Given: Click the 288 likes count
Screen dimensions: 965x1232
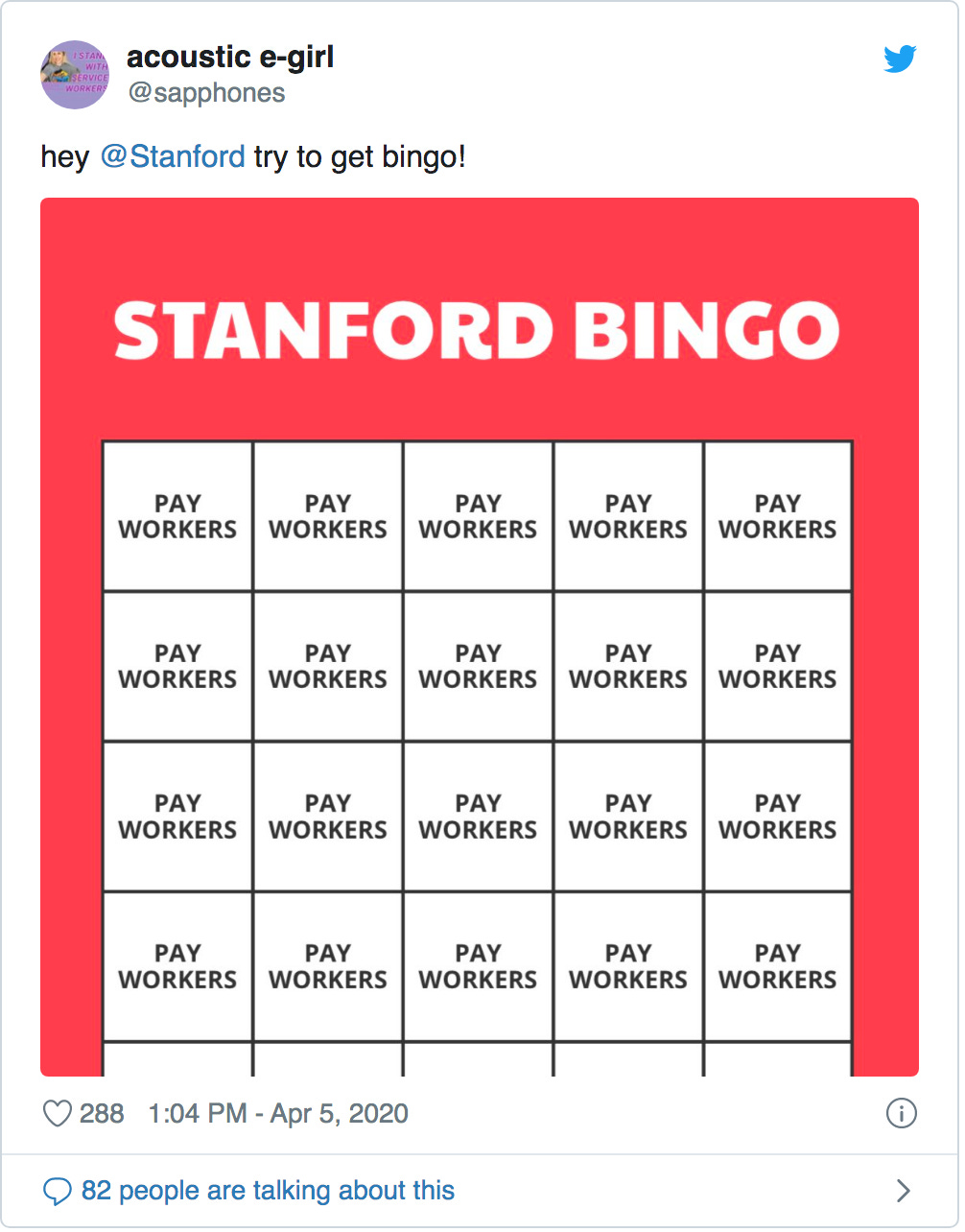Looking at the screenshot, I should coord(102,1113).
